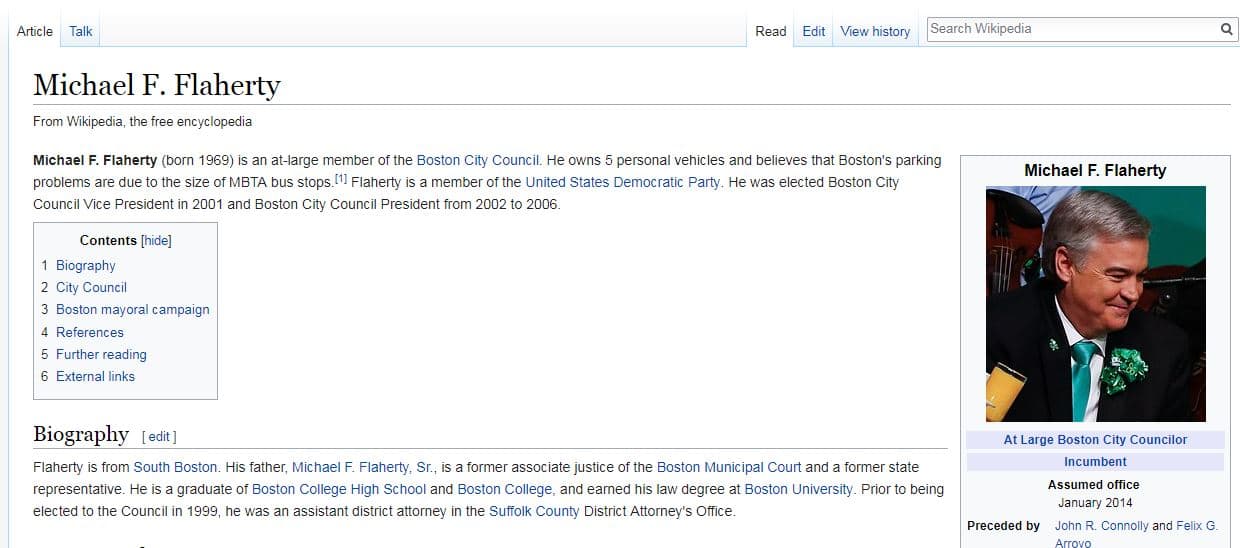Go to External links in the contents

pyautogui.click(x=95, y=376)
